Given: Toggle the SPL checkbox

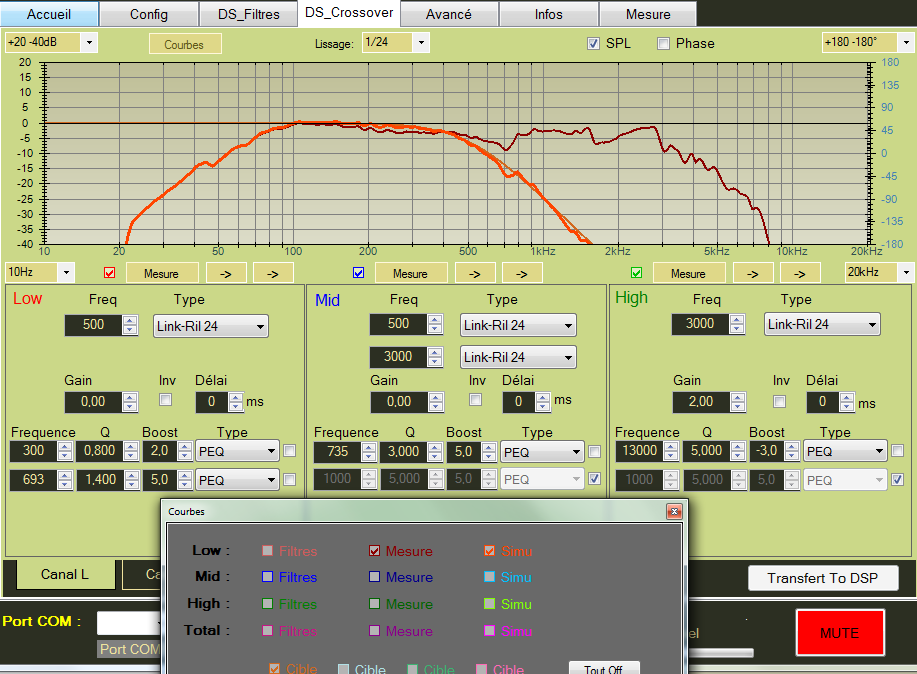Looking at the screenshot, I should tap(593, 43).
